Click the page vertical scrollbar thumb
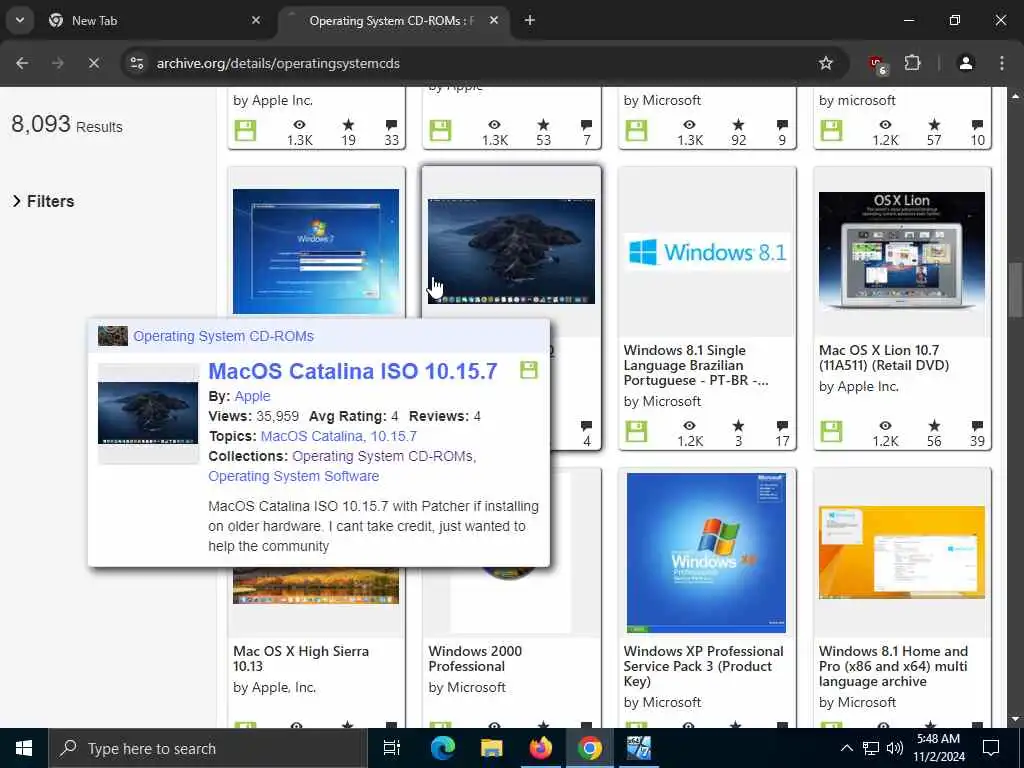1024x768 pixels. pos(1015,292)
